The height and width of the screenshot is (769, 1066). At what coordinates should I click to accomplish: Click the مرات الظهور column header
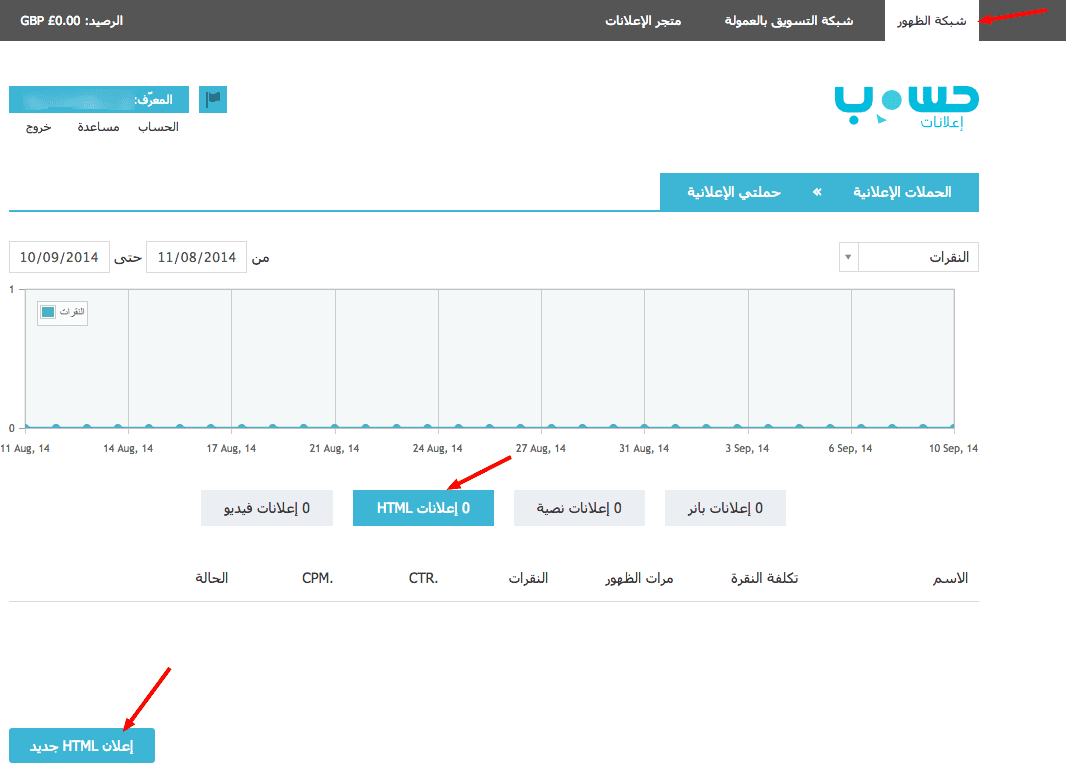click(639, 578)
